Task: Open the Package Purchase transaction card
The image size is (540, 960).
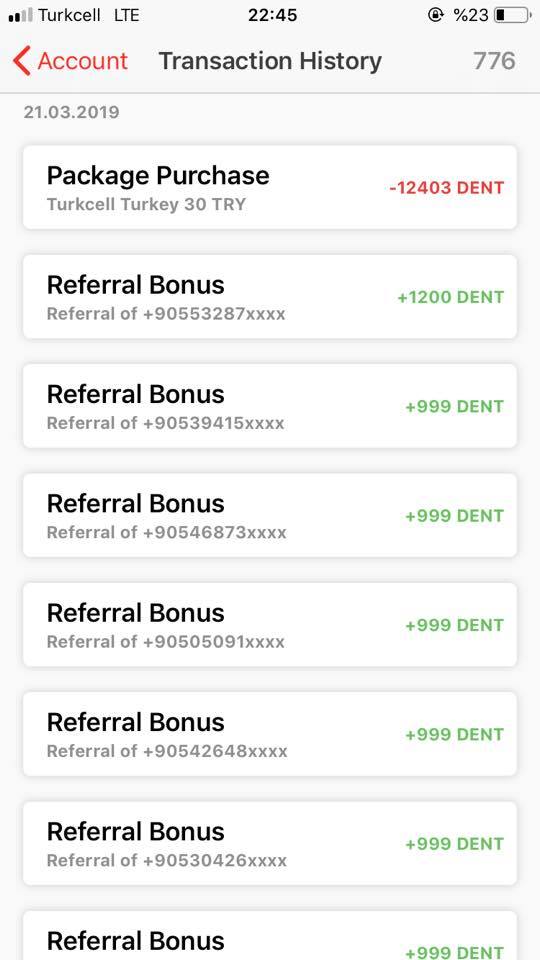Action: [270, 187]
